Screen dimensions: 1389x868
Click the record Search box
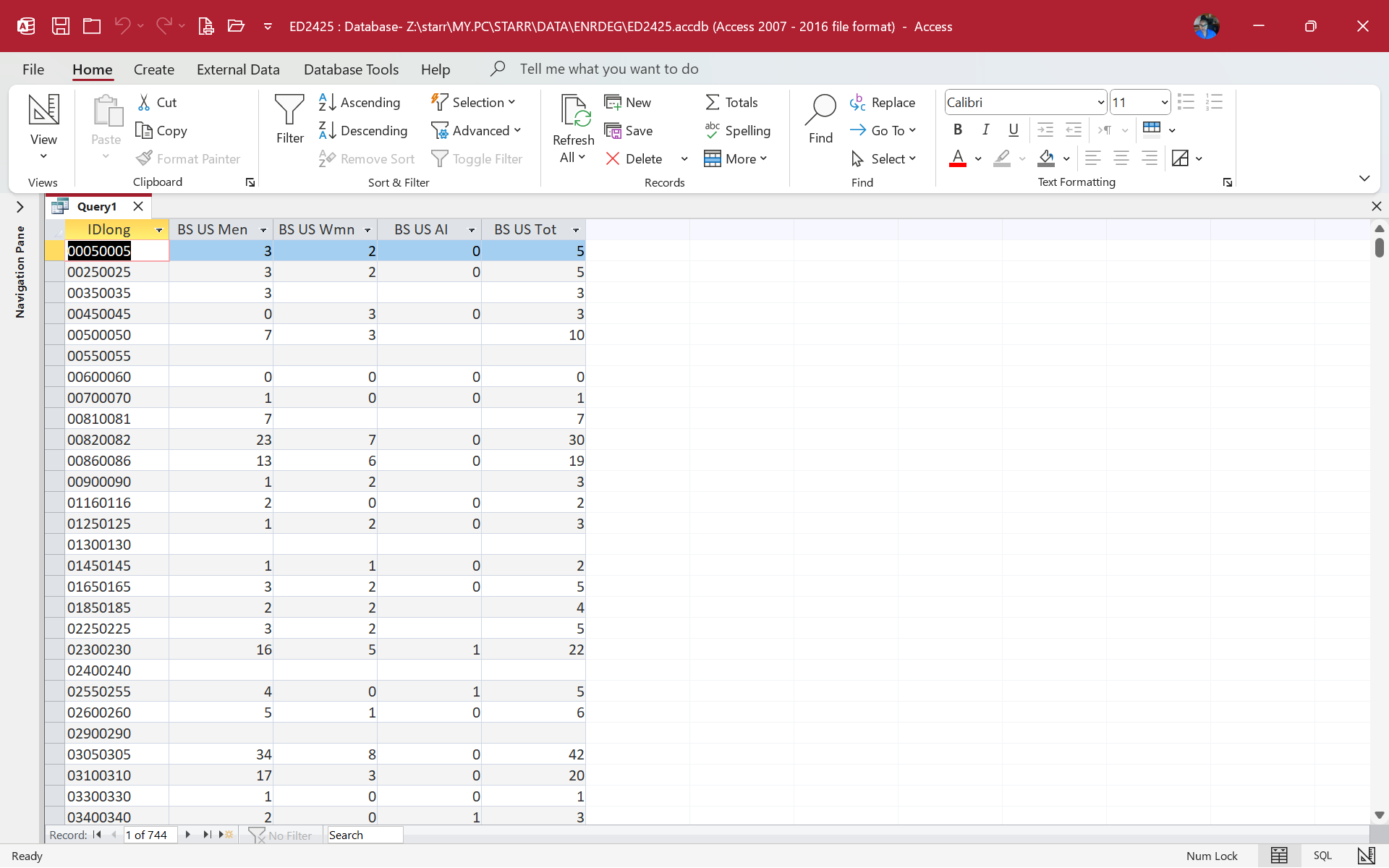(x=365, y=835)
